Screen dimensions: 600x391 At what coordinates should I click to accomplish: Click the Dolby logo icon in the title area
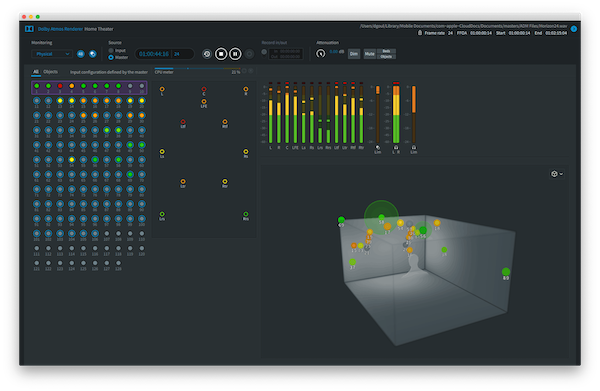[x=29, y=29]
